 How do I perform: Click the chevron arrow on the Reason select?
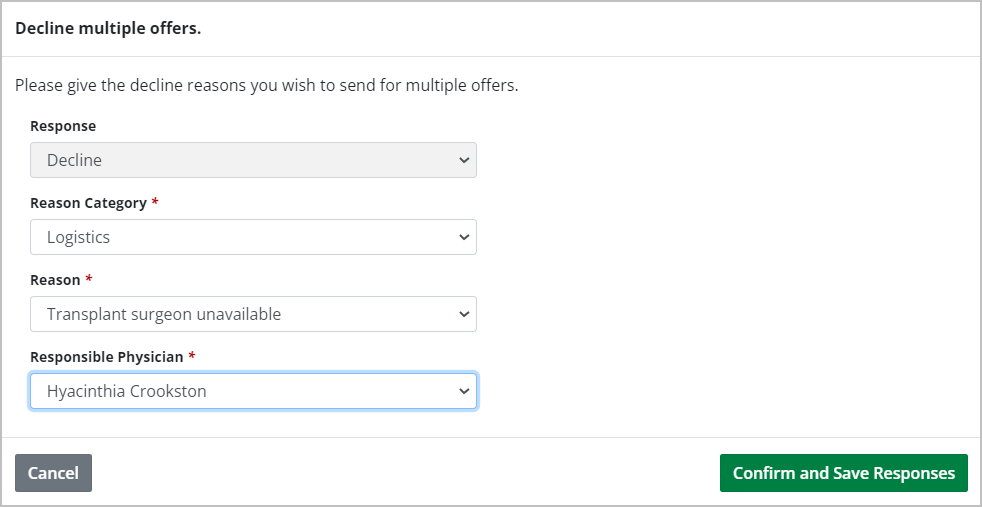463,314
